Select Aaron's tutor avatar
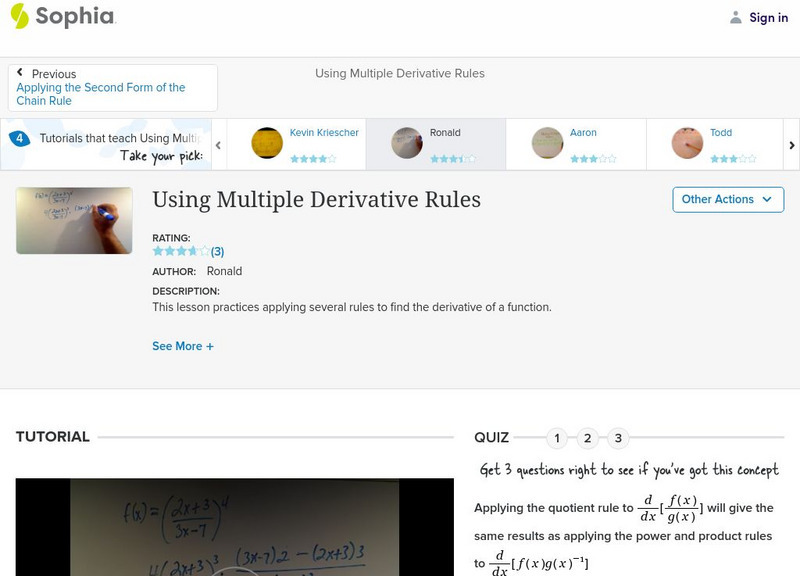The height and width of the screenshot is (576, 800). 546,142
